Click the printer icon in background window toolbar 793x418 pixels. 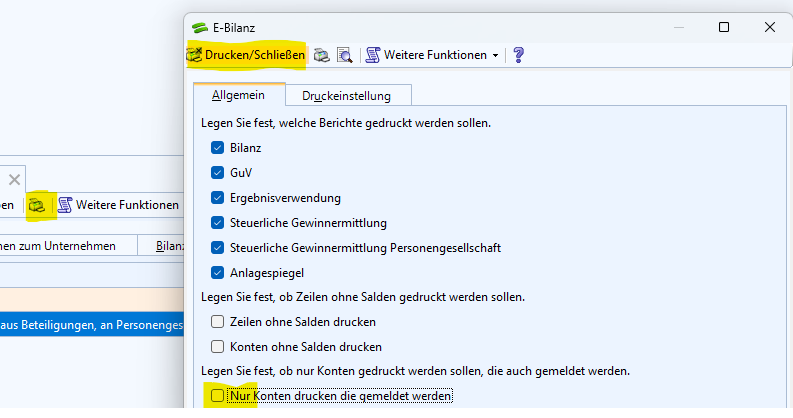click(37, 205)
